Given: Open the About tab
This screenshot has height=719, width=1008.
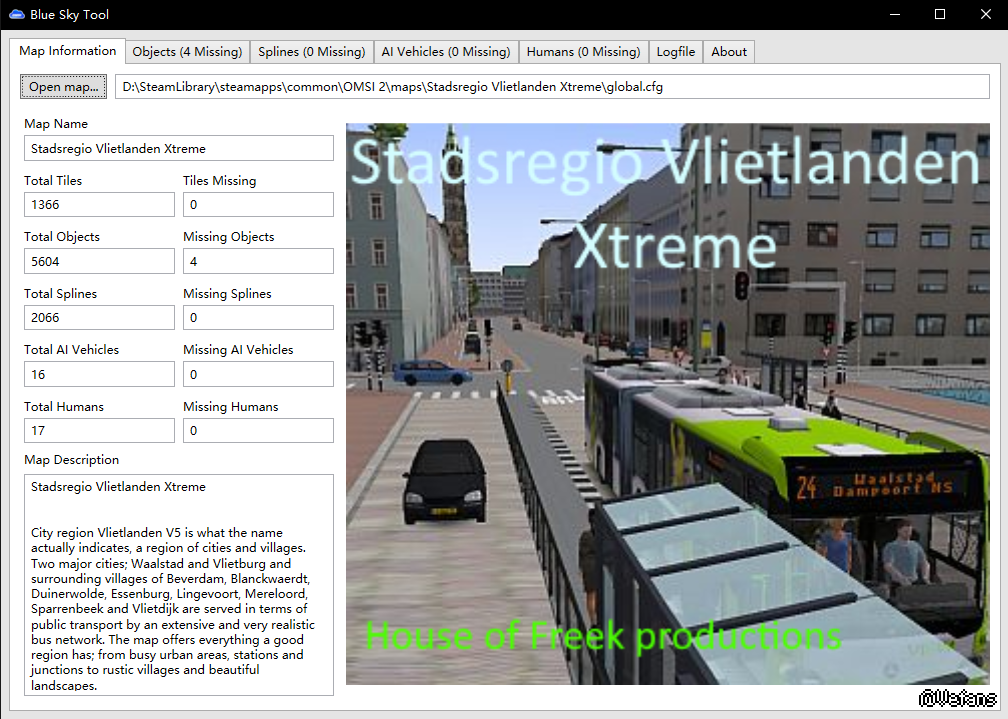Looking at the screenshot, I should (729, 51).
